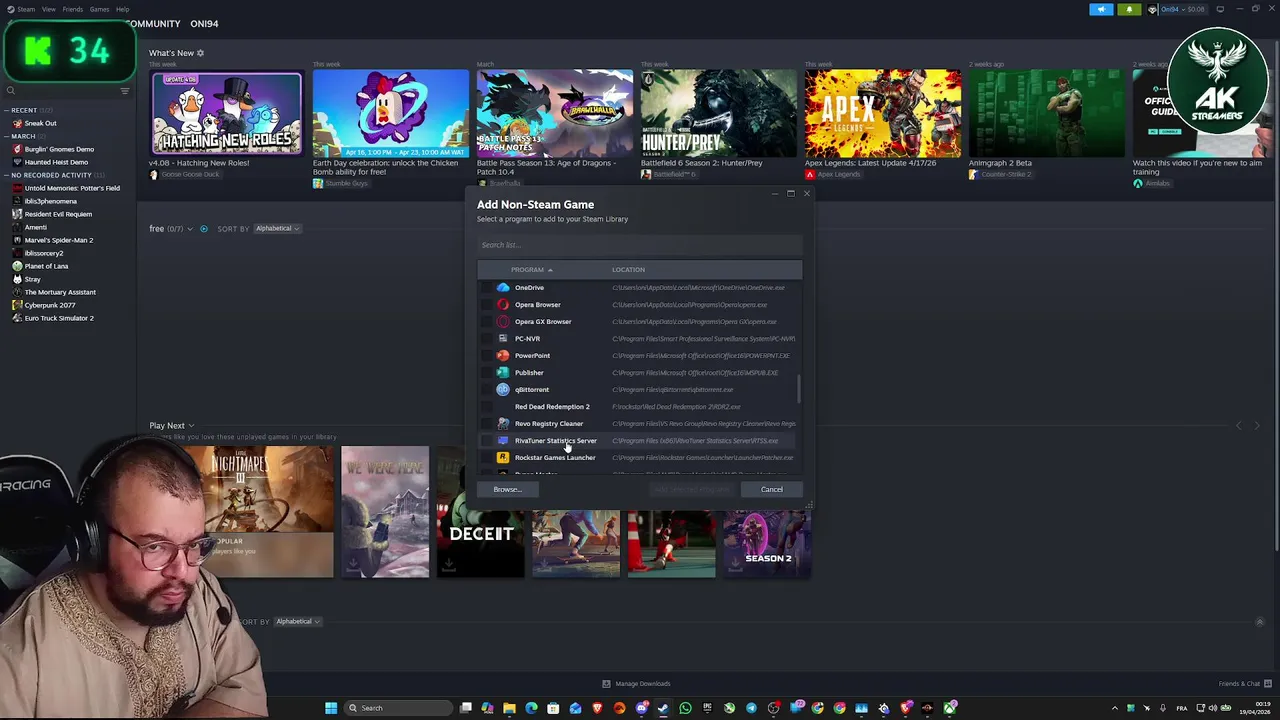Click the Windows taskbar Search box
The width and height of the screenshot is (1280, 720).
pos(398,708)
